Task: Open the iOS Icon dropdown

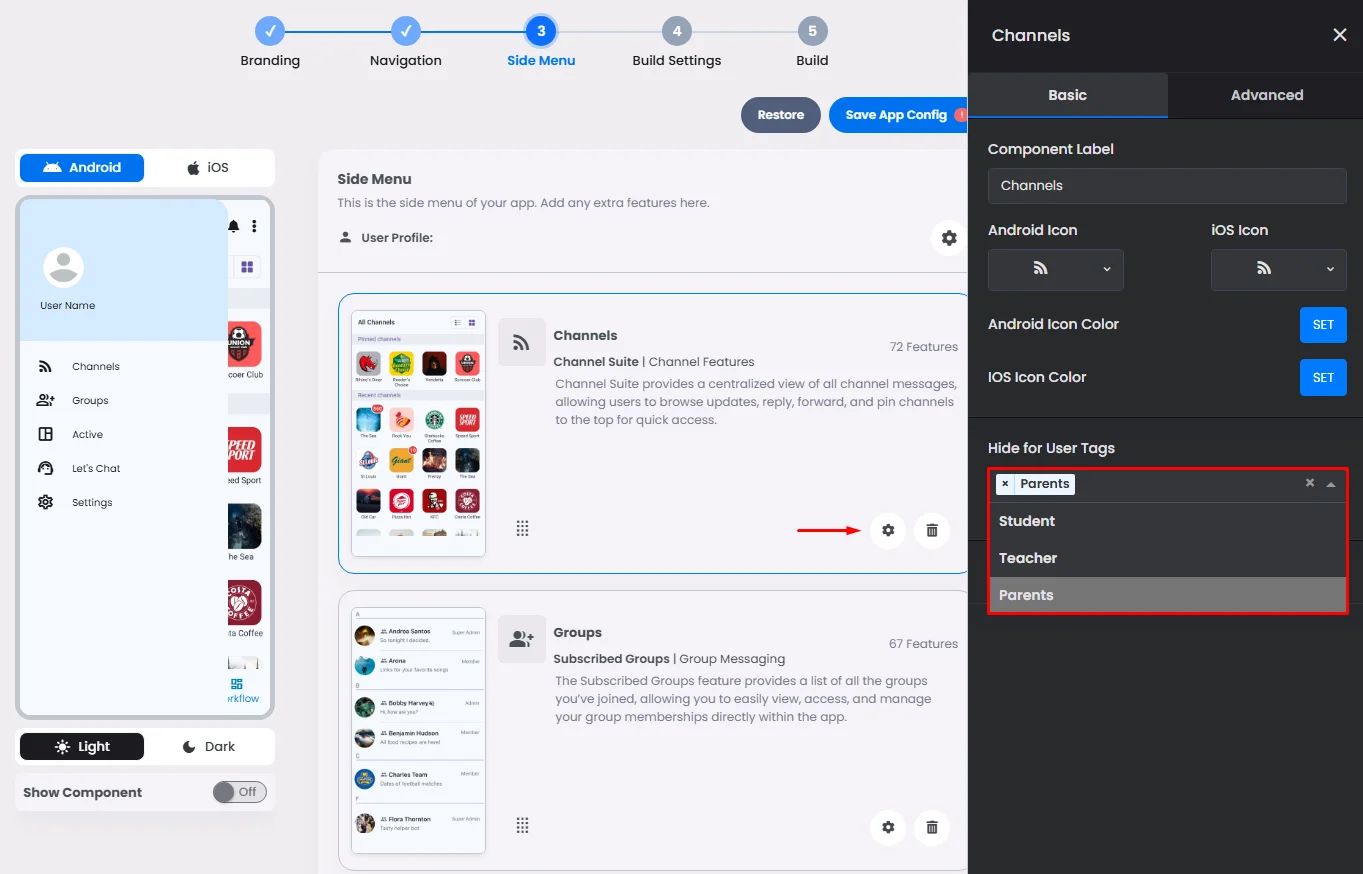Action: [1279, 269]
